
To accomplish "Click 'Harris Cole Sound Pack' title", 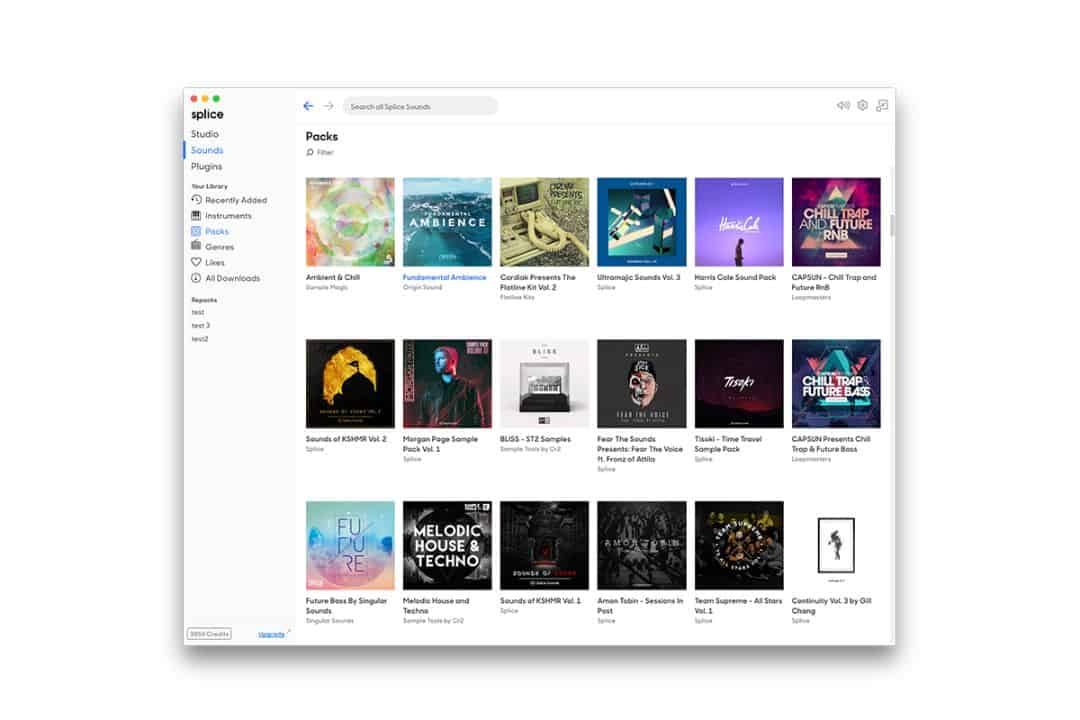I will click(735, 277).
